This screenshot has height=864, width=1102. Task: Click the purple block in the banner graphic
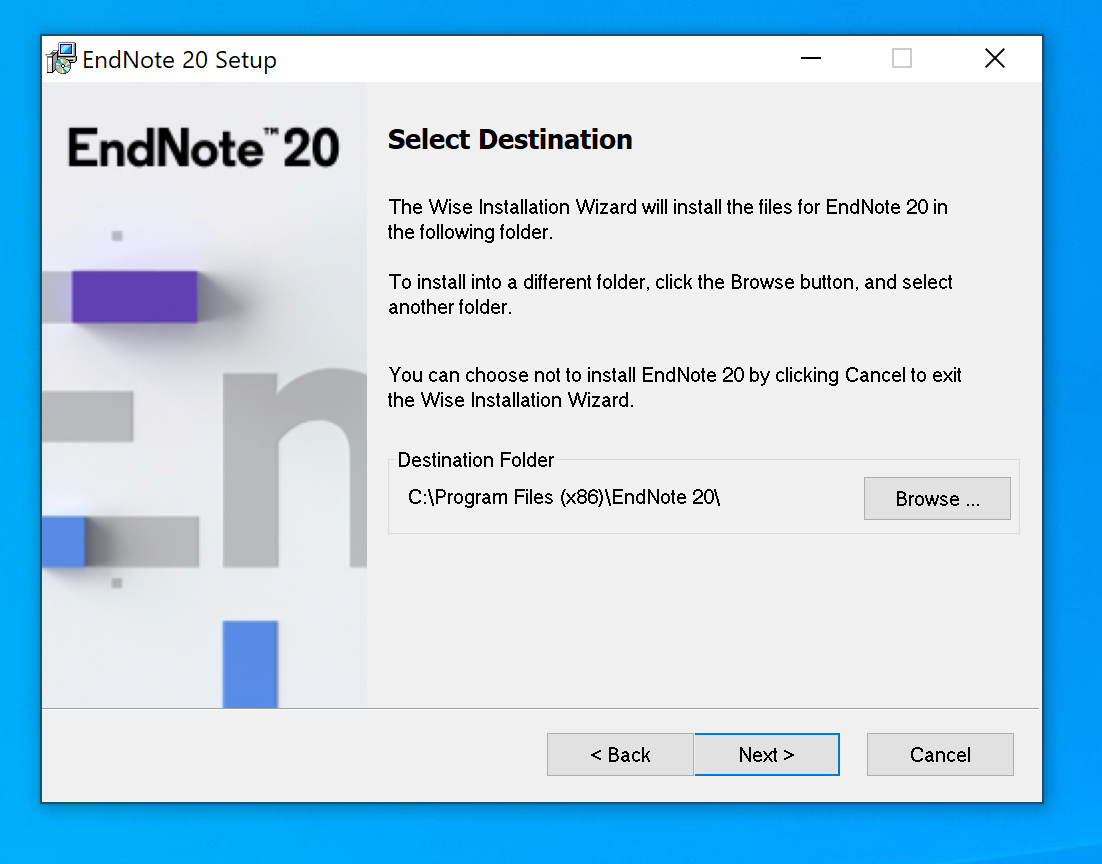pos(134,296)
